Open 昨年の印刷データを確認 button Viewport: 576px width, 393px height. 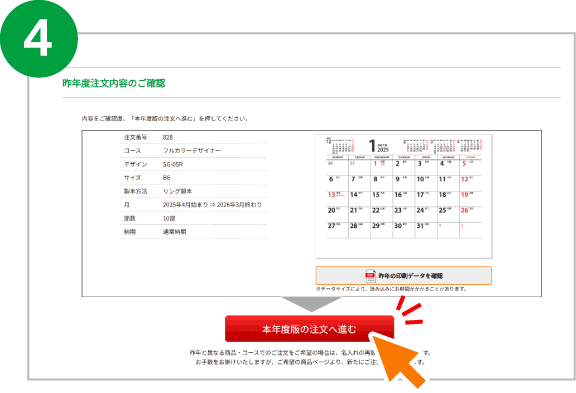coord(403,275)
